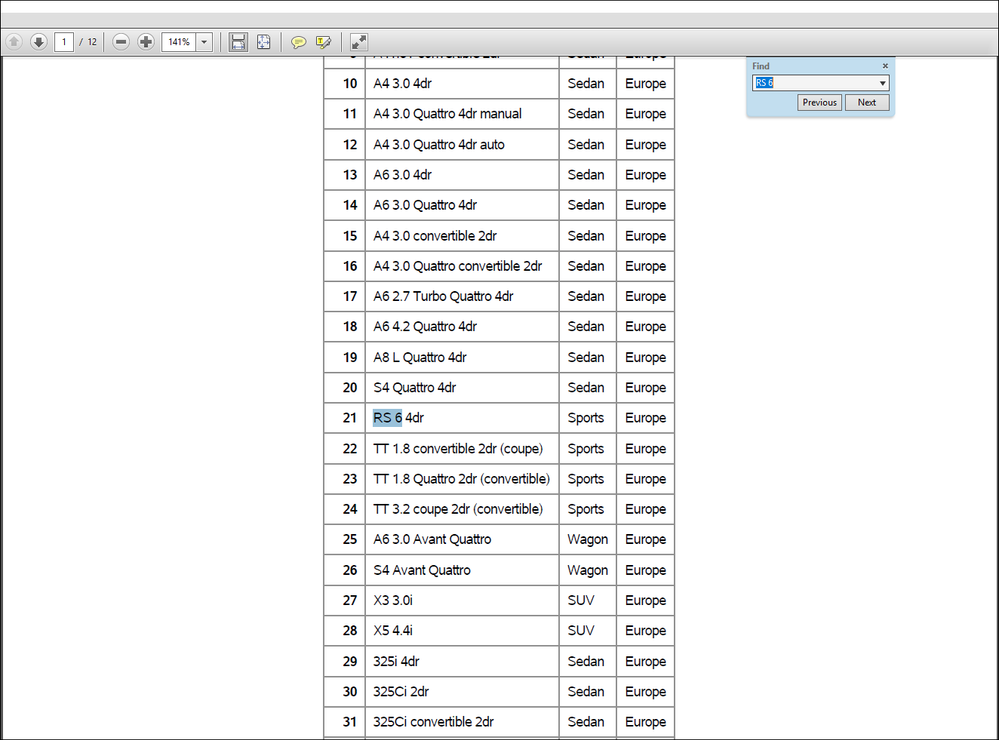
Task: Click highlighted 'RS 6' search result
Action: click(387, 418)
